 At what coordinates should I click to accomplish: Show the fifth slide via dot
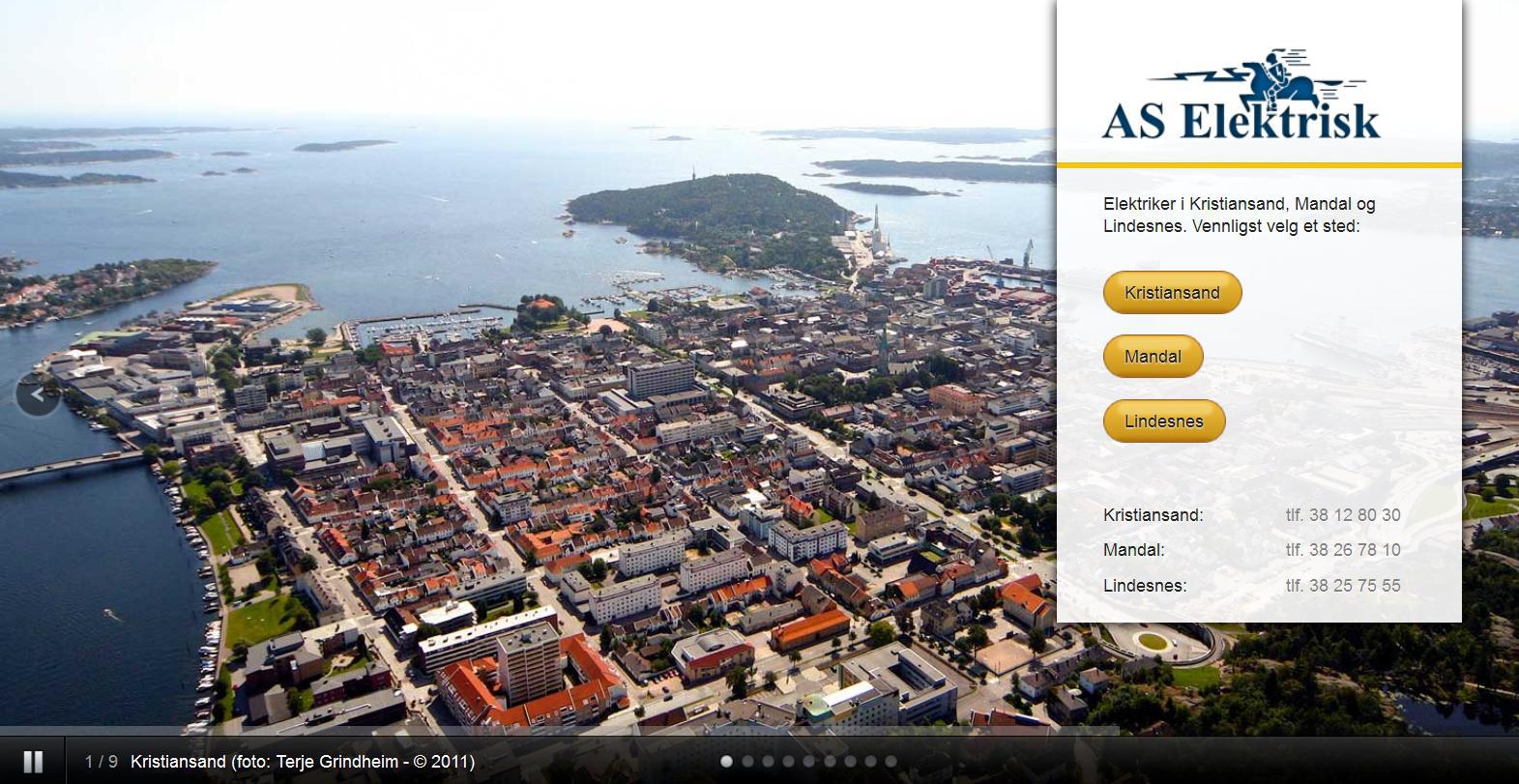809,762
